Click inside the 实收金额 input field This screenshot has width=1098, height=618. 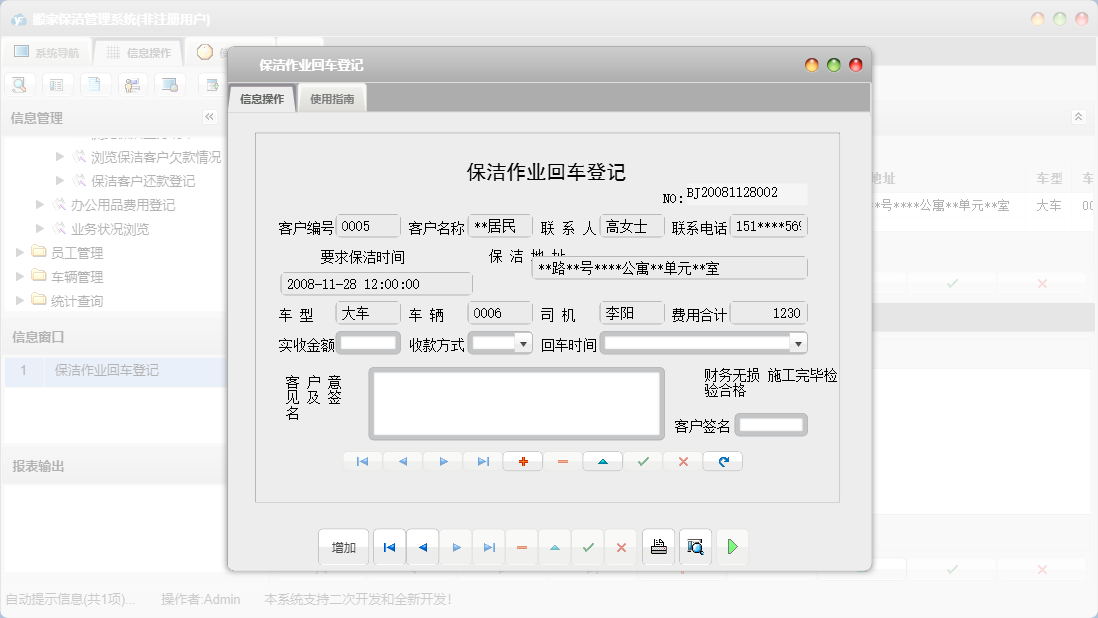tap(367, 342)
